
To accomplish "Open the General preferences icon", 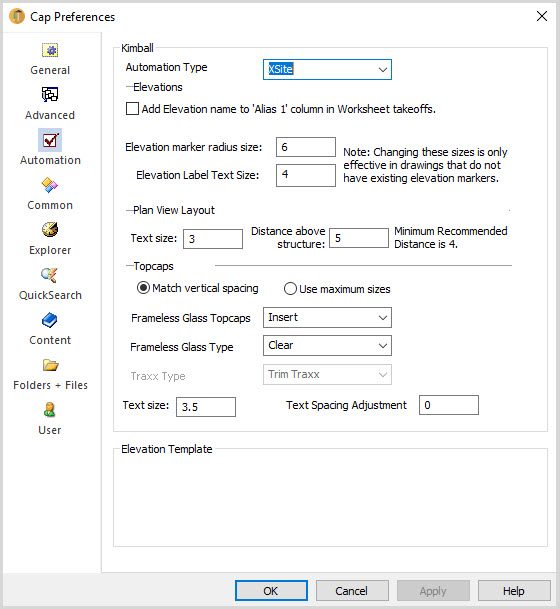I will 50,50.
